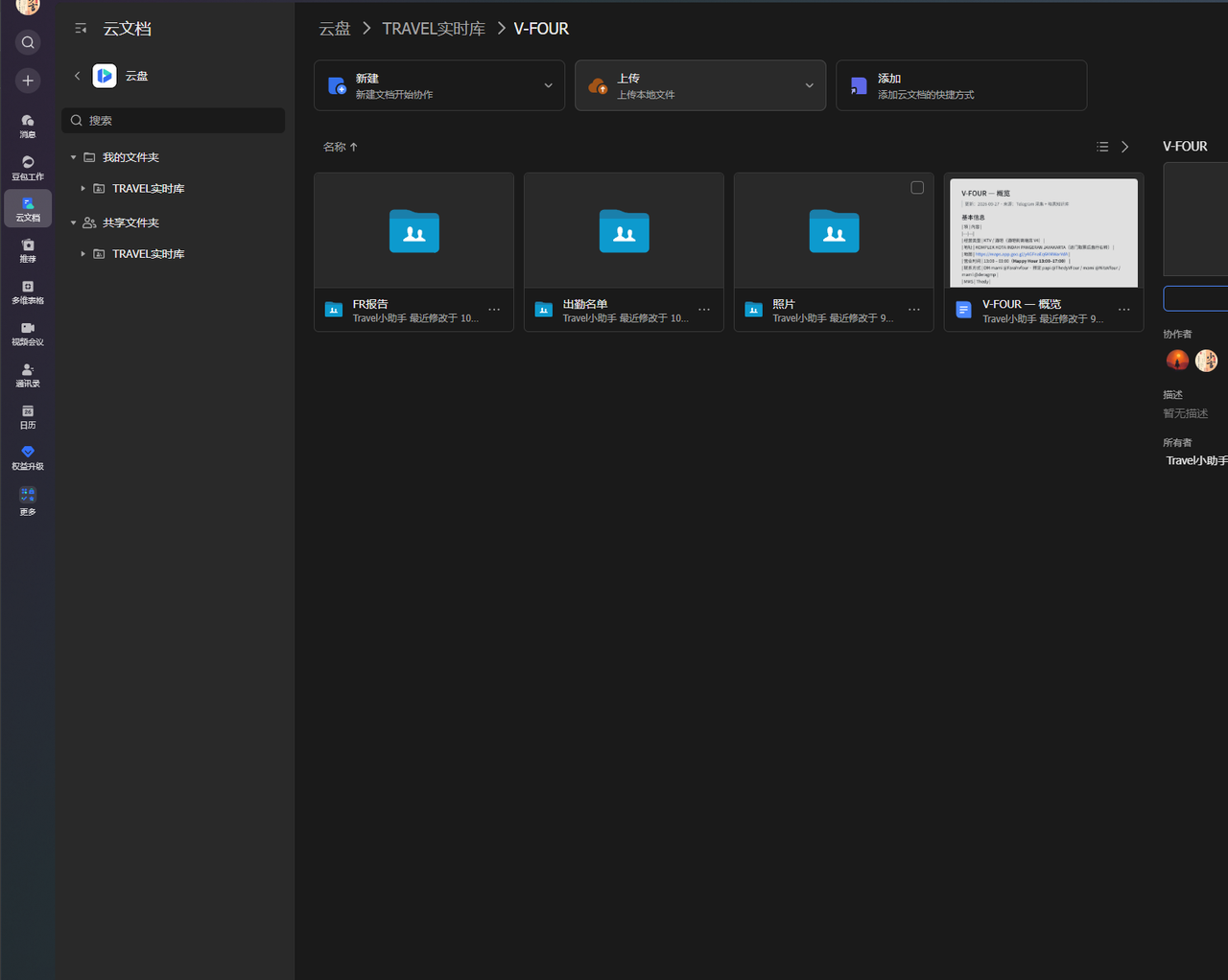This screenshot has width=1228, height=980.
Task: Click the user avatar at top left
Action: (x=28, y=7)
